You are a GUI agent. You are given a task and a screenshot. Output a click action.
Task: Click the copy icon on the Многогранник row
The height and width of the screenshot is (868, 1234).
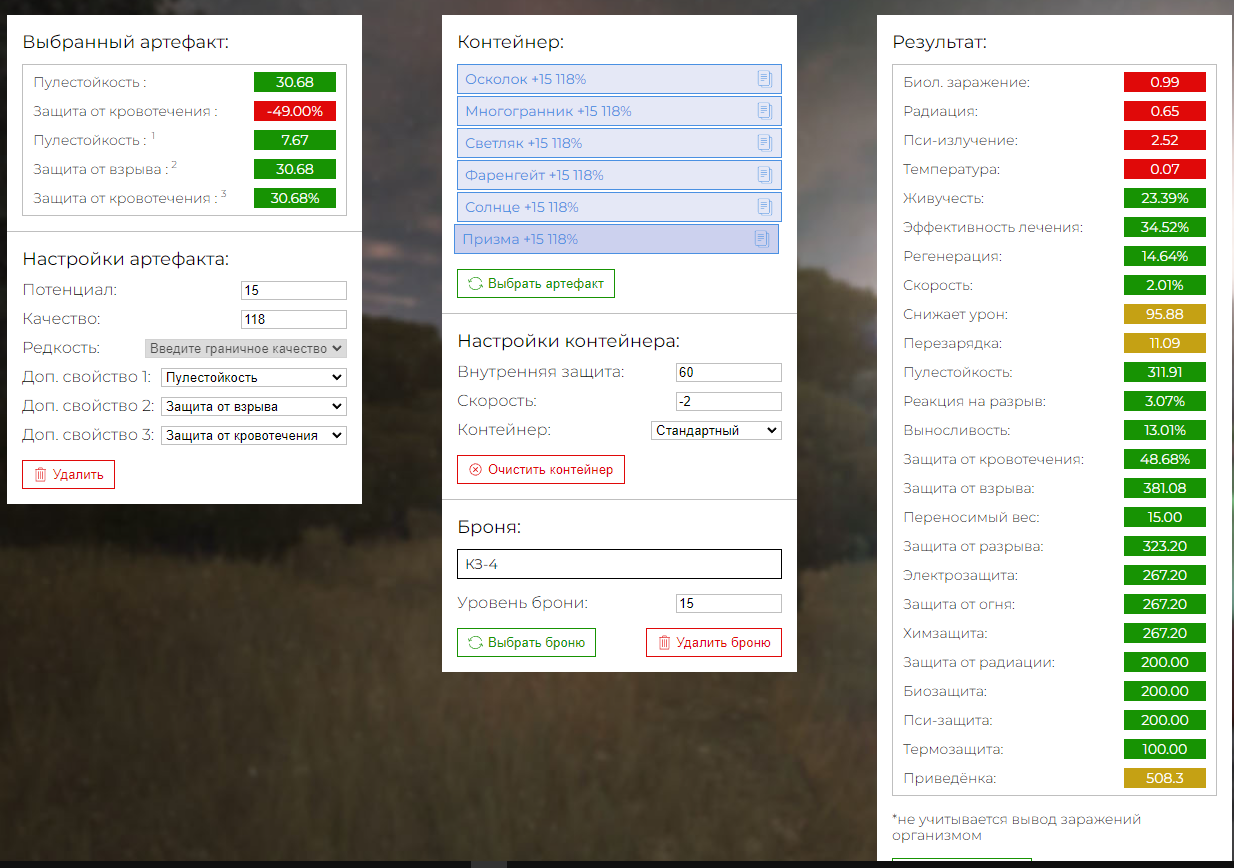click(x=765, y=111)
